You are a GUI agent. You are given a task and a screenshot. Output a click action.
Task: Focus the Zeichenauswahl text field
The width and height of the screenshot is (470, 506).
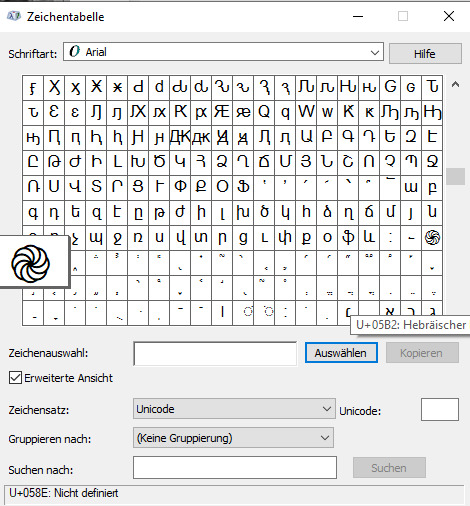pos(215,353)
